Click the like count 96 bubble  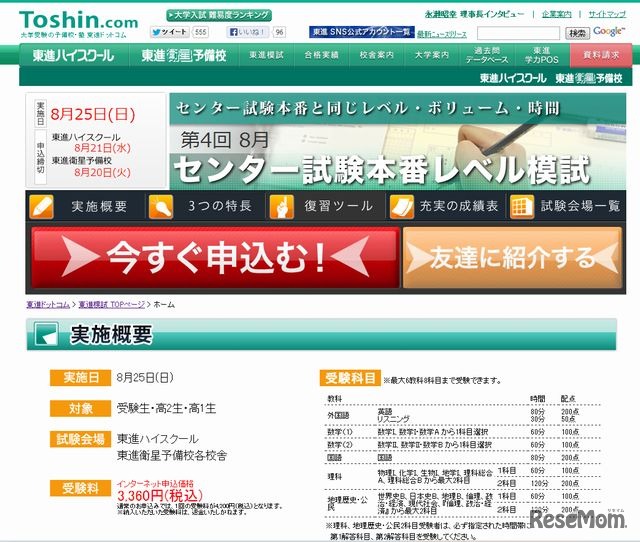pyautogui.click(x=279, y=32)
